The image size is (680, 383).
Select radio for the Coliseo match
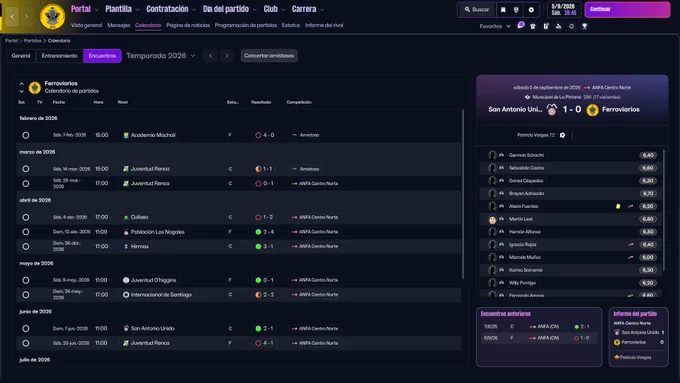click(x=26, y=217)
